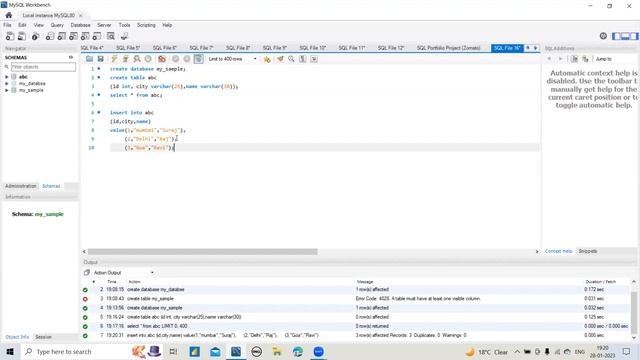The height and width of the screenshot is (360, 640).
Task: Switch to SQL Portfolio Project (Zomato) tab
Action: (448, 48)
